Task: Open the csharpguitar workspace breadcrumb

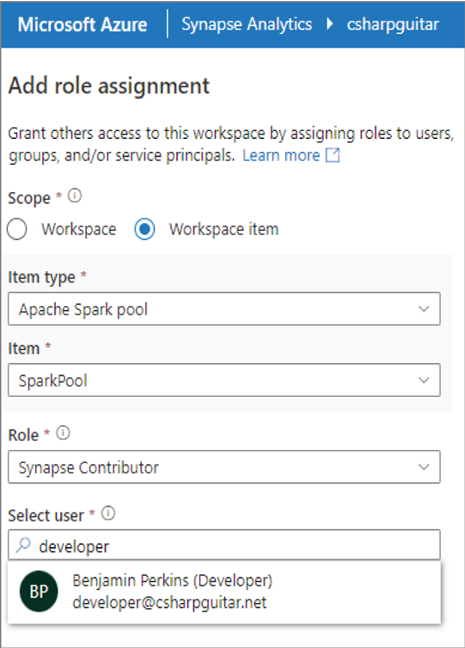Action: [393, 24]
